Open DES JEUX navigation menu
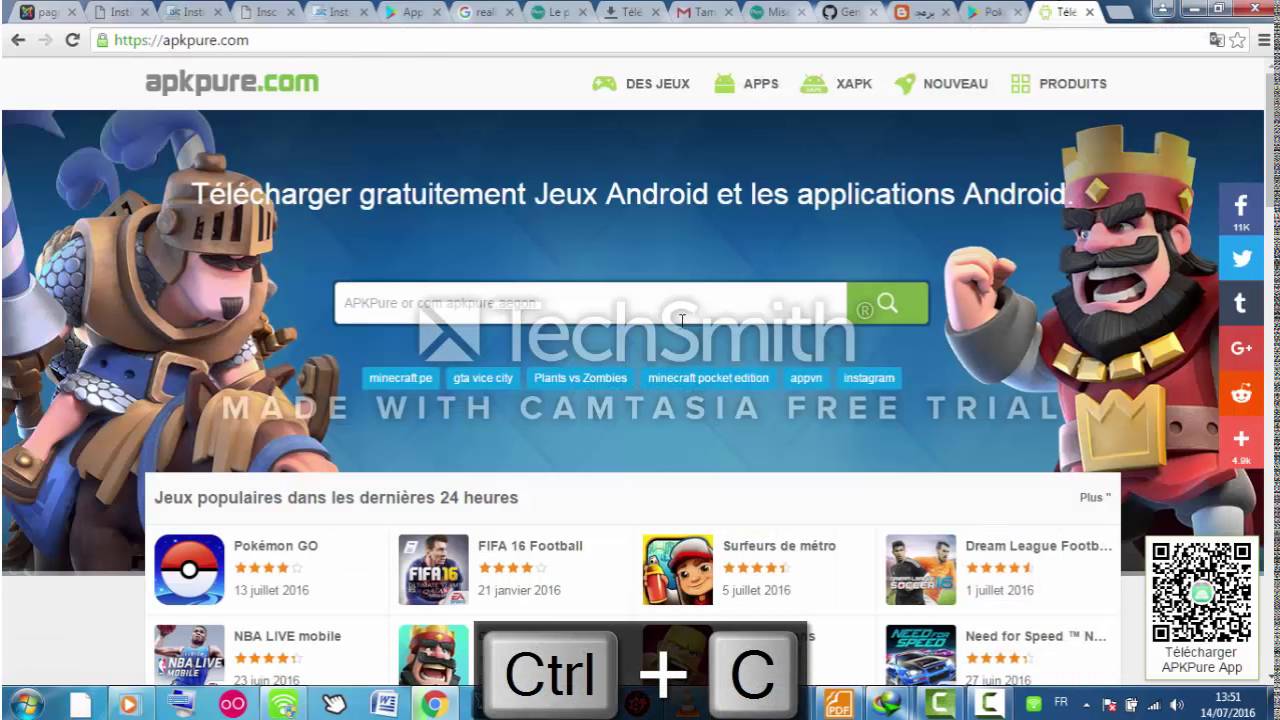This screenshot has height=720, width=1280. pyautogui.click(x=641, y=84)
